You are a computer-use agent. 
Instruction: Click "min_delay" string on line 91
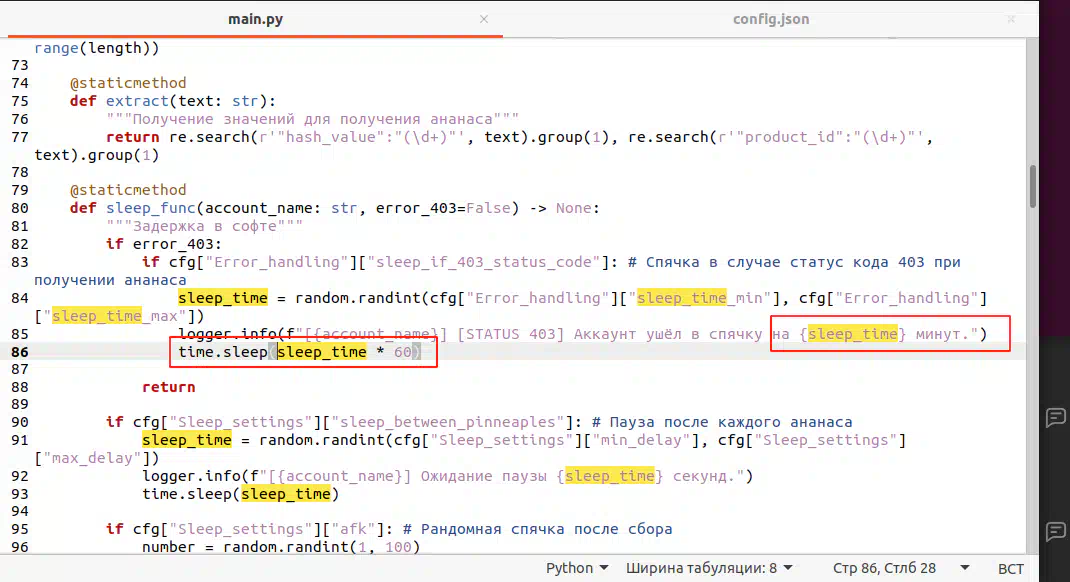pyautogui.click(x=641, y=440)
